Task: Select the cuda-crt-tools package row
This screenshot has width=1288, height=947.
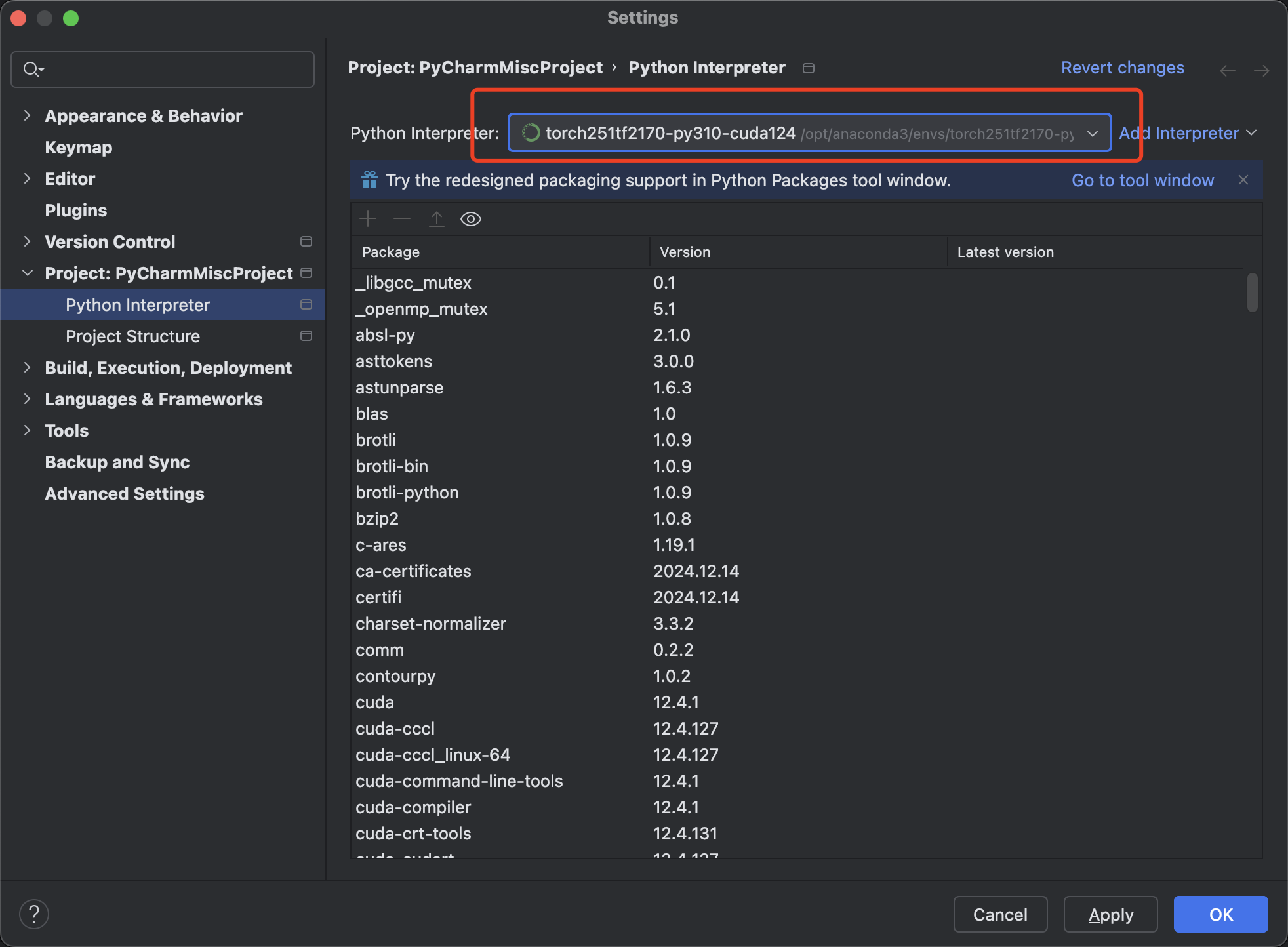Action: click(x=797, y=834)
